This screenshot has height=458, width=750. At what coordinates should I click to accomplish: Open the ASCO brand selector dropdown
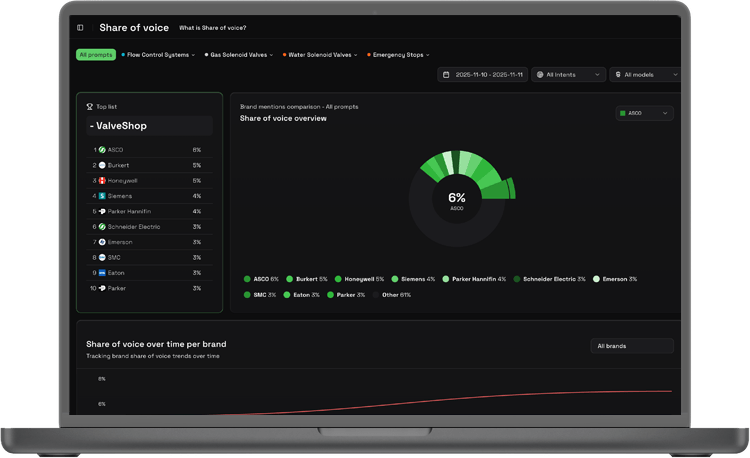tap(644, 113)
